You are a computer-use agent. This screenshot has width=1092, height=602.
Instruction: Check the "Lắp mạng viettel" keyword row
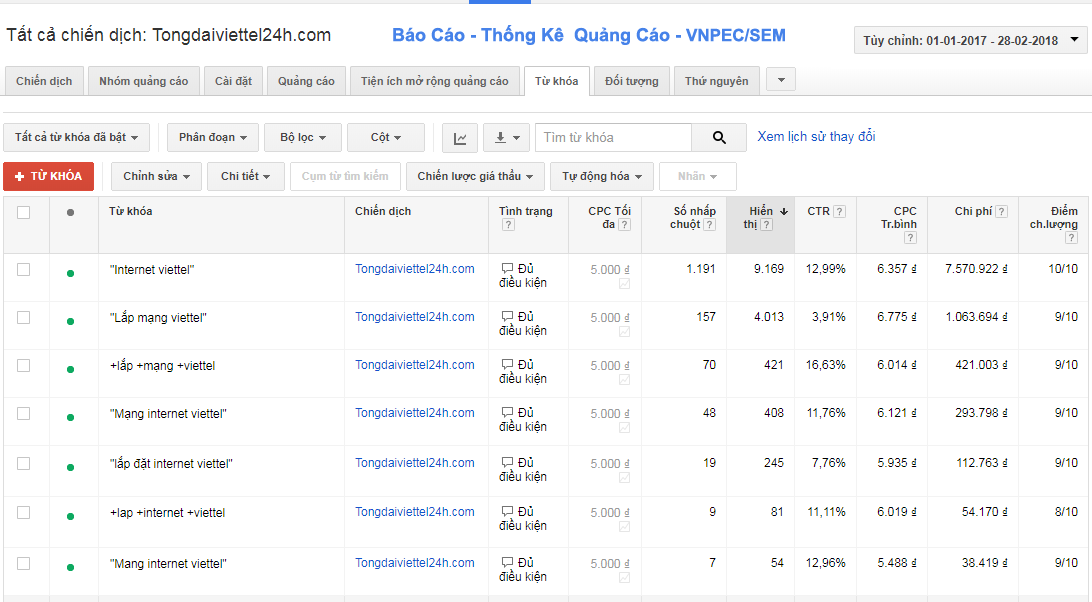(24, 317)
